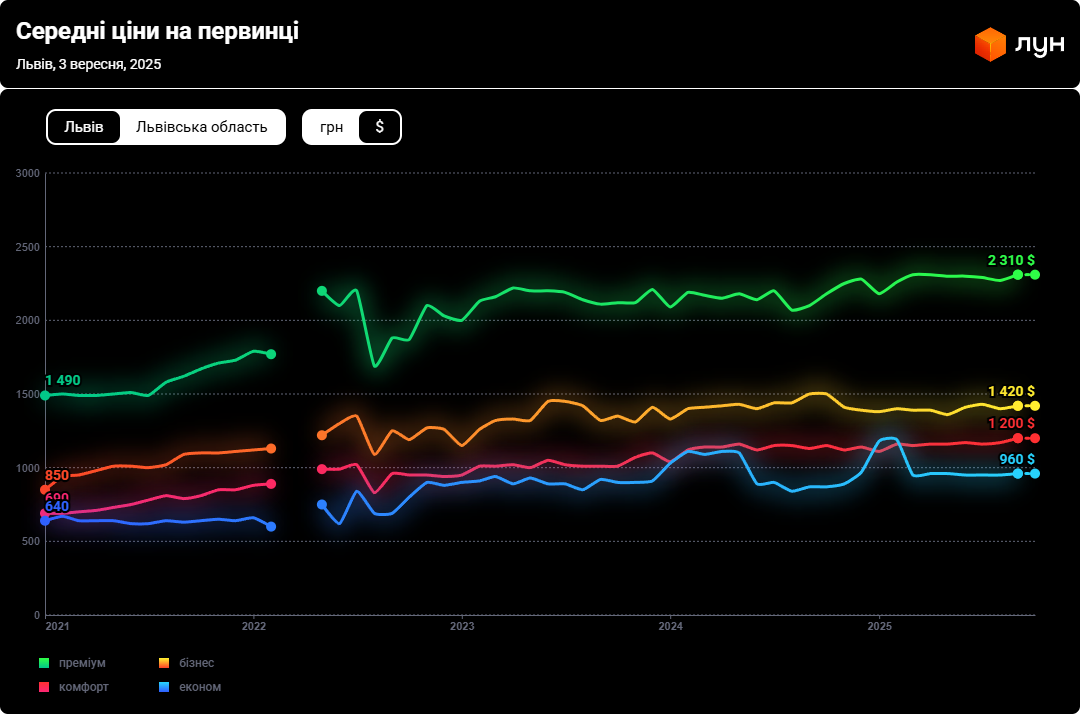Click green преміум legend color square
This screenshot has height=714, width=1080.
point(44,663)
